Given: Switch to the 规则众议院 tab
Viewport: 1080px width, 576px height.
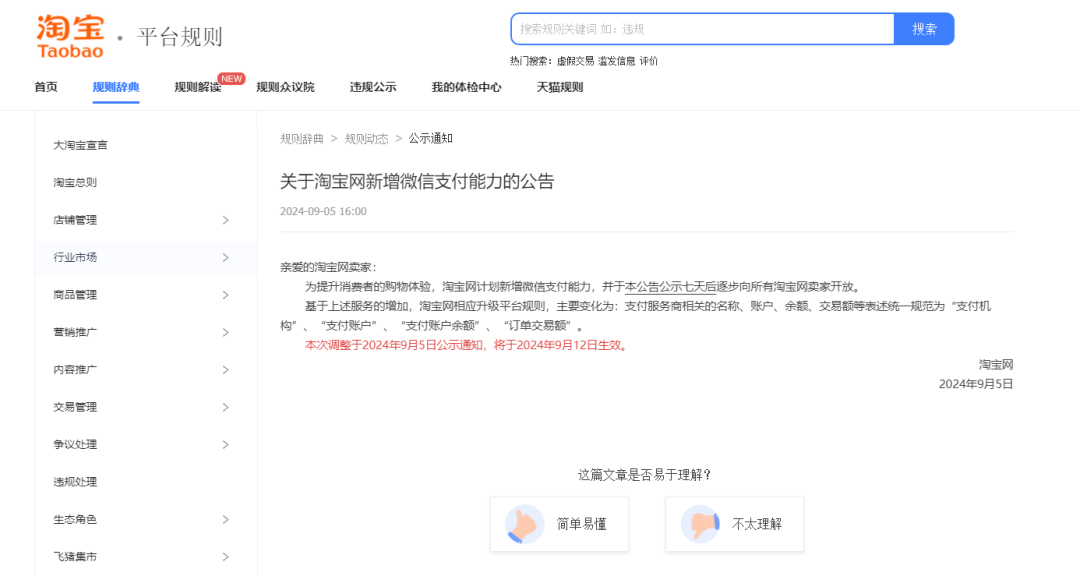Looking at the screenshot, I should pyautogui.click(x=285, y=87).
